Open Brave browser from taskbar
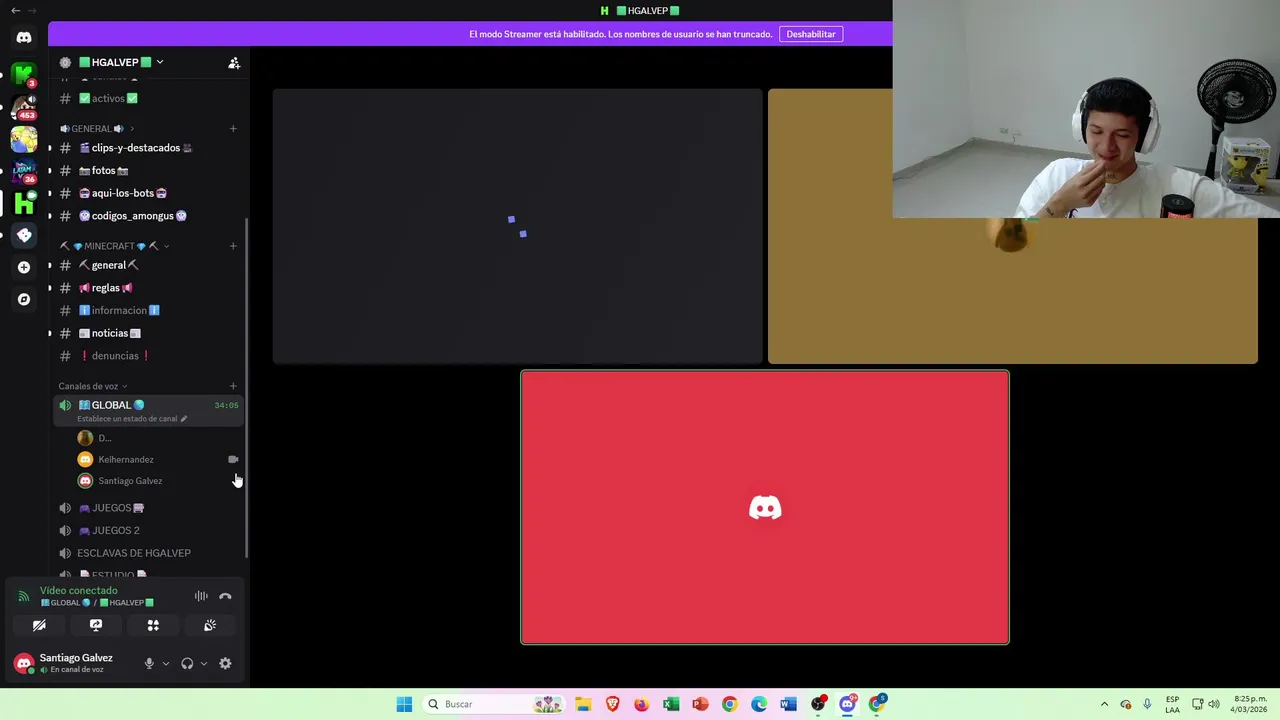 pos(612,704)
